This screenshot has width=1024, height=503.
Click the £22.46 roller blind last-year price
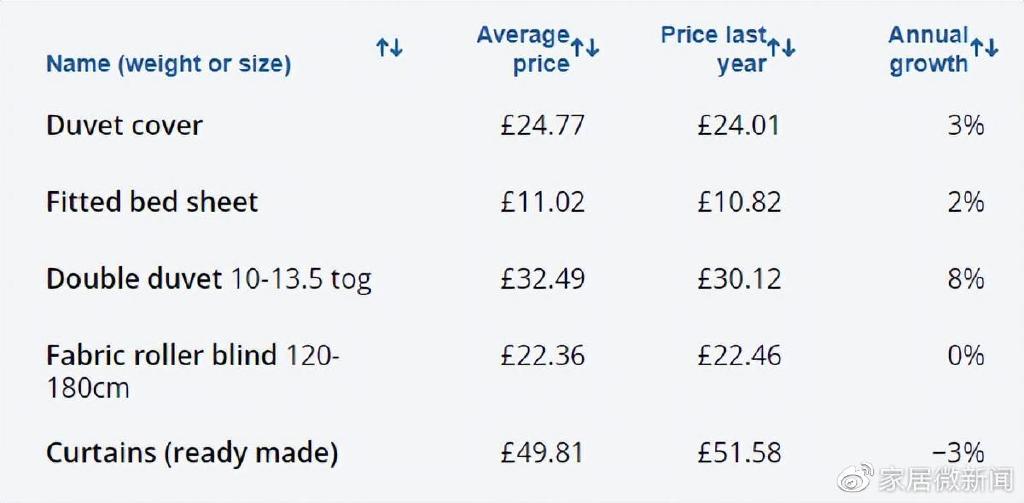click(739, 356)
